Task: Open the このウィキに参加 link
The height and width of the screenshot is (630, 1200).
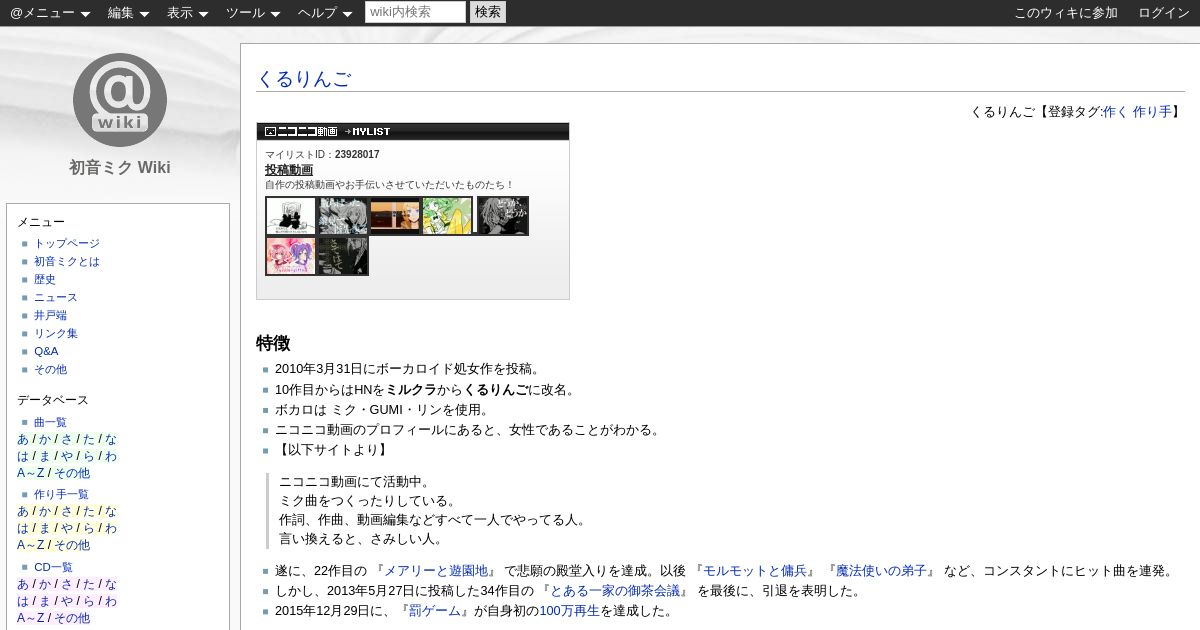Action: click(x=1066, y=13)
